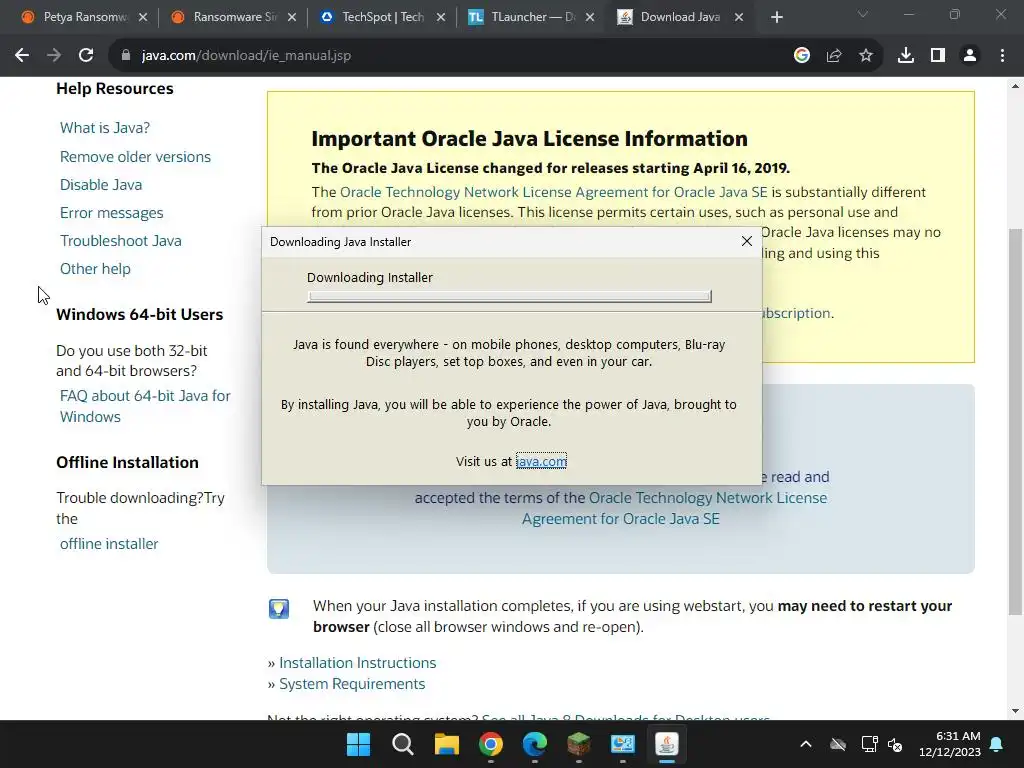Close the Download Java tab
The height and width of the screenshot is (768, 1024).
click(x=739, y=18)
